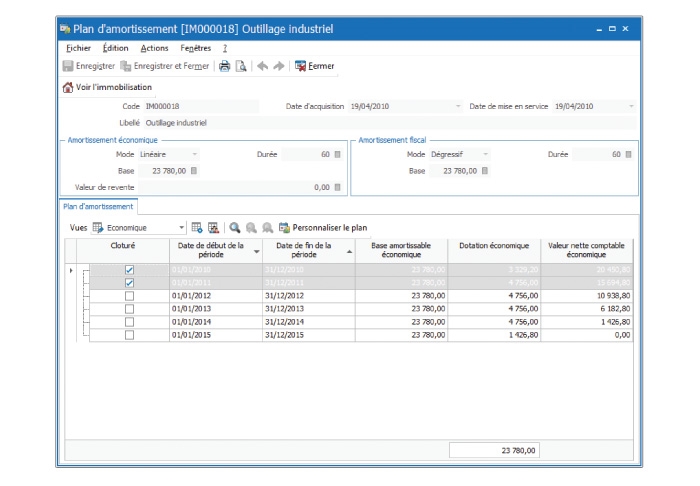Click the printer icon in the toolbar
This screenshot has height=486, width=700.
pyautogui.click(x=225, y=66)
